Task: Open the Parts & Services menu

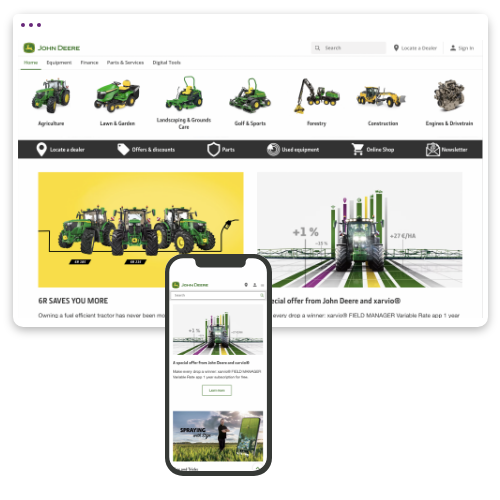Action: [125, 63]
